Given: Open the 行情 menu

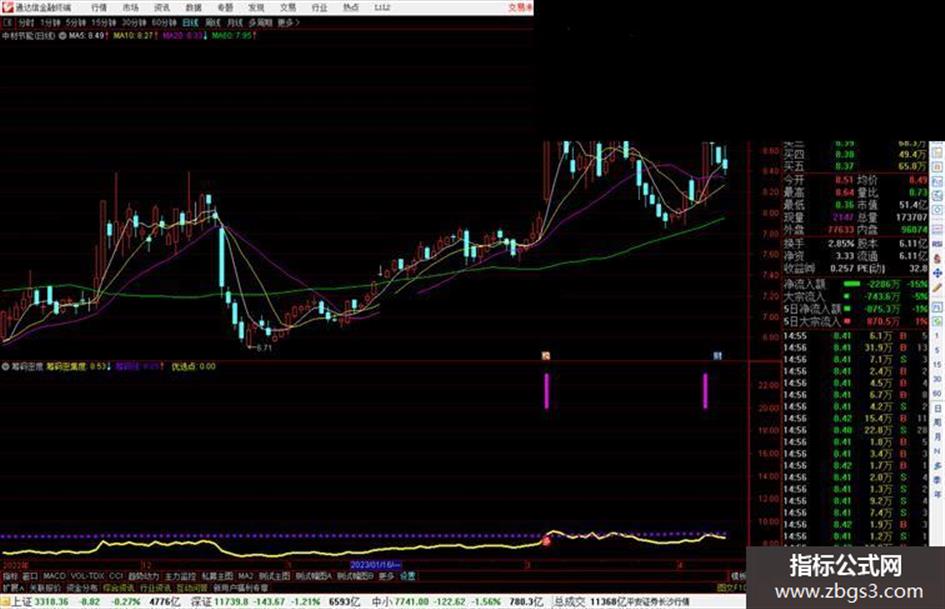Looking at the screenshot, I should pyautogui.click(x=99, y=8).
